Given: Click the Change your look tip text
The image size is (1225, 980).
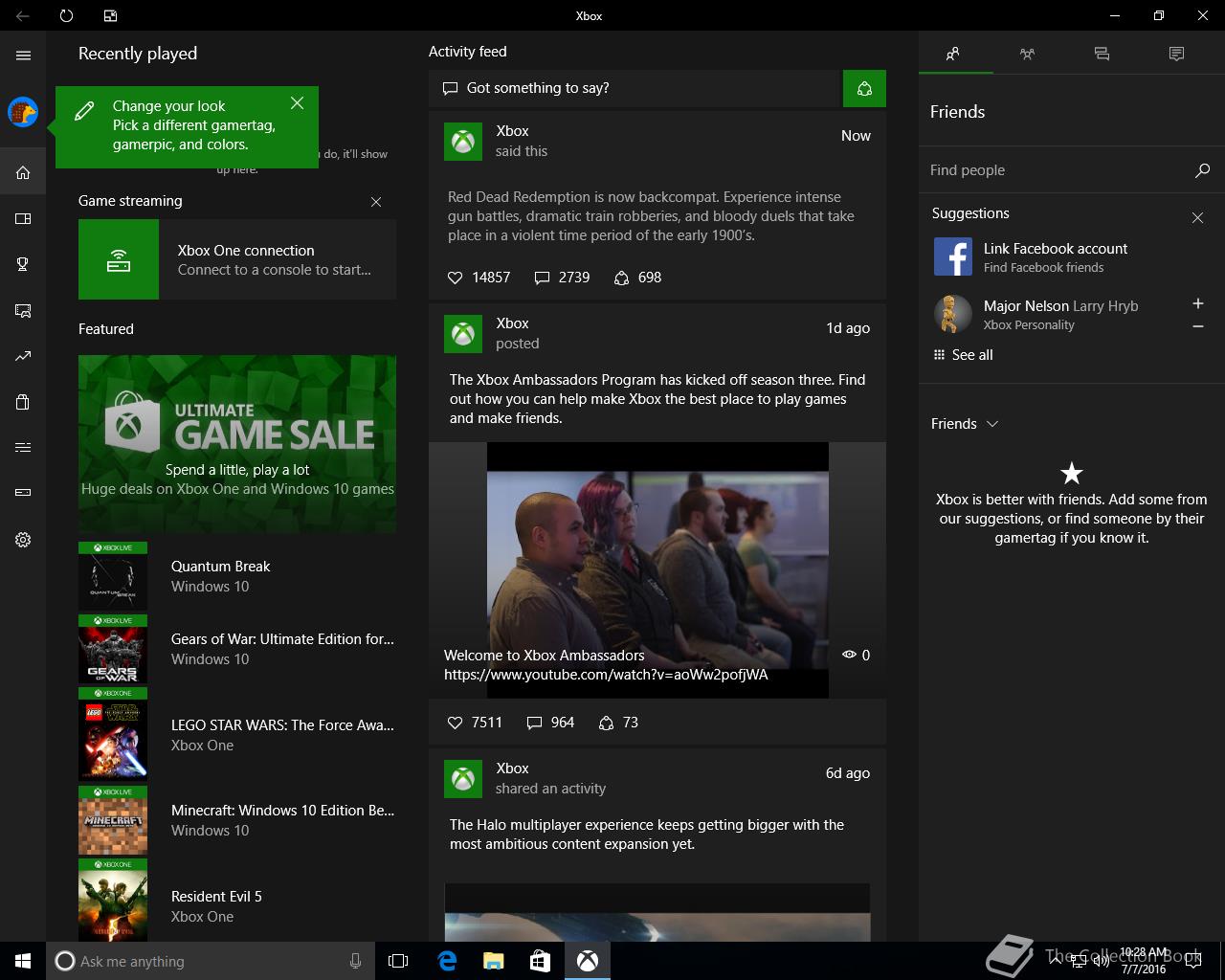Looking at the screenshot, I should [194, 125].
